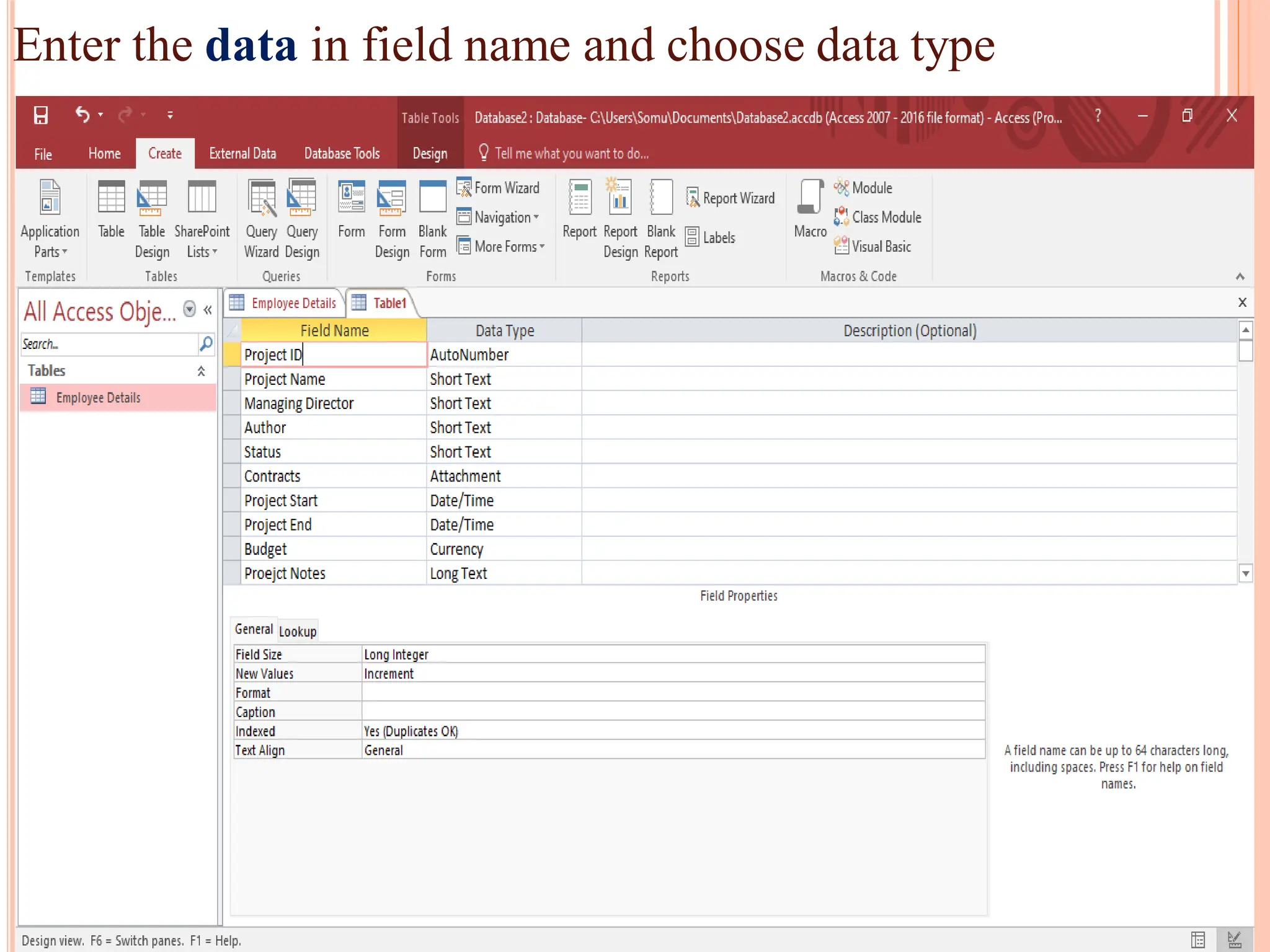Click the Long Text data type cell
The height and width of the screenshot is (952, 1270).
(504, 573)
